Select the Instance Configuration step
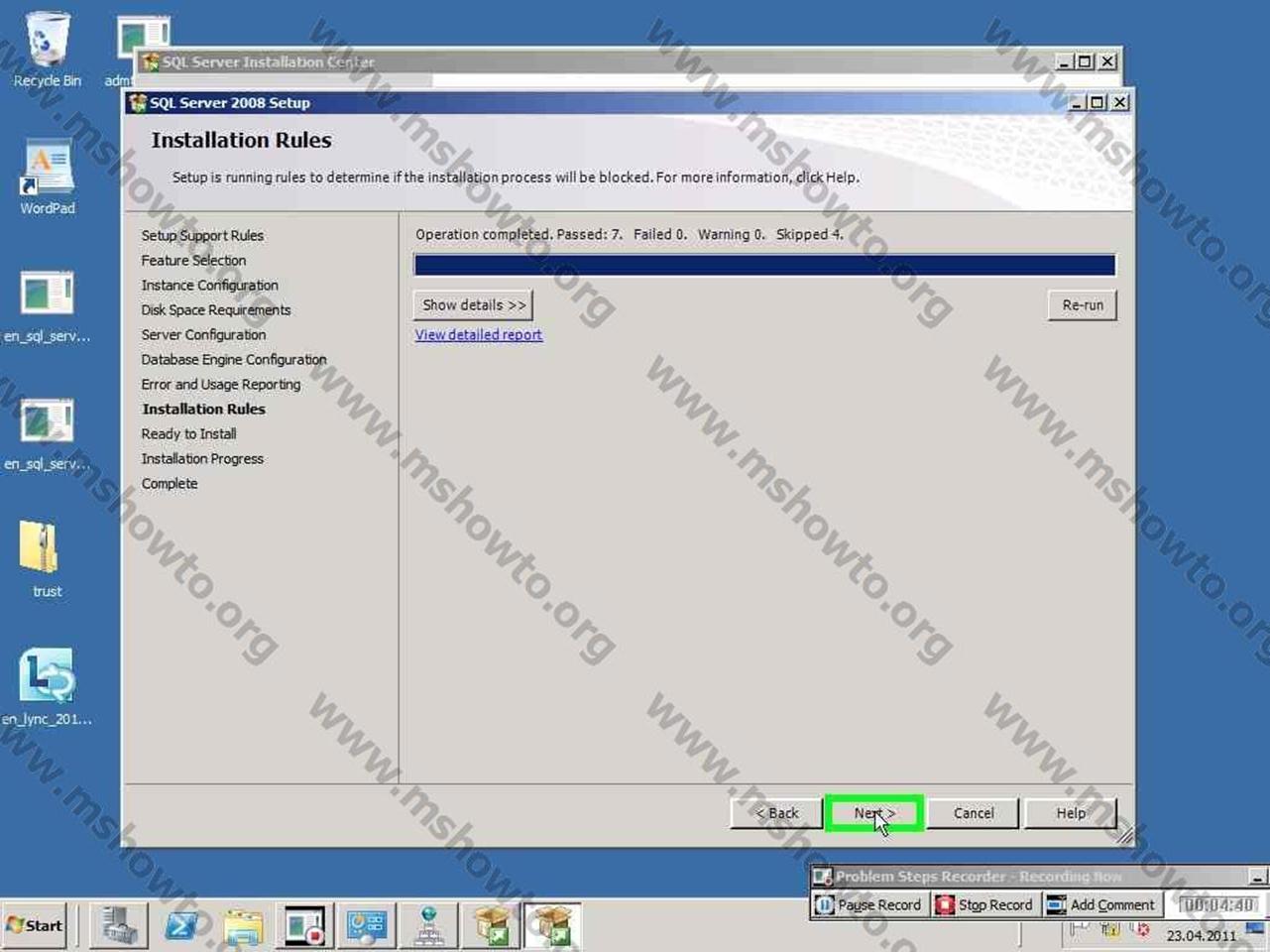The image size is (1270, 952). click(x=209, y=285)
